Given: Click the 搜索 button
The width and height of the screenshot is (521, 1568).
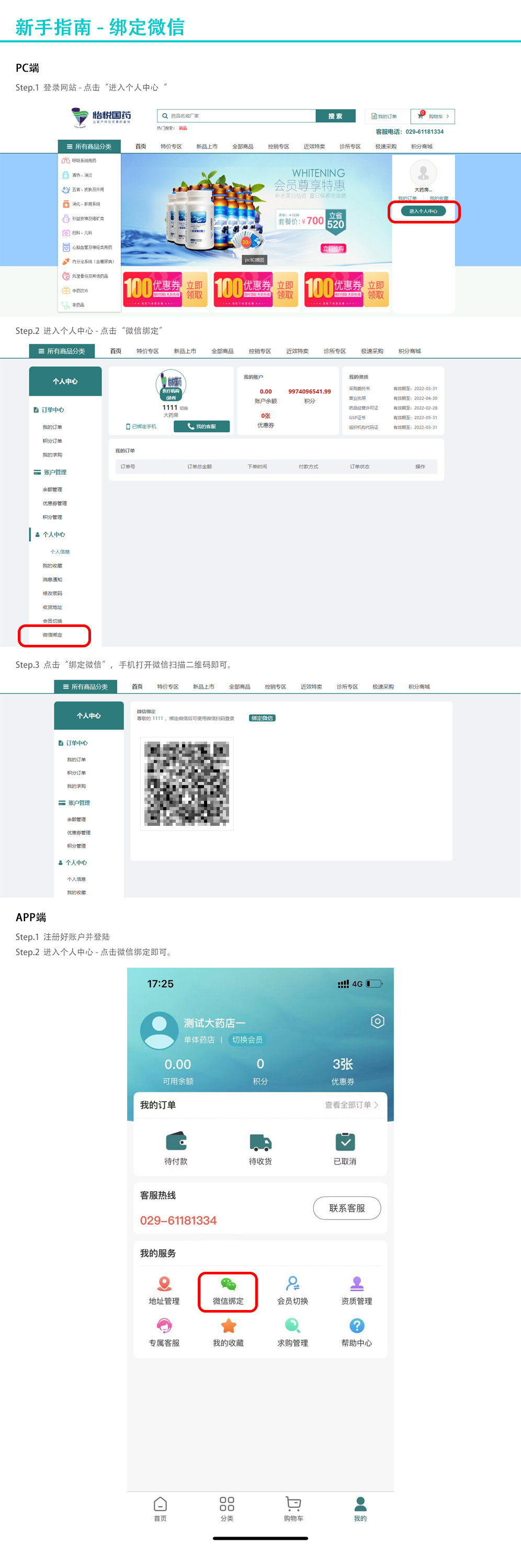Looking at the screenshot, I should [x=335, y=116].
